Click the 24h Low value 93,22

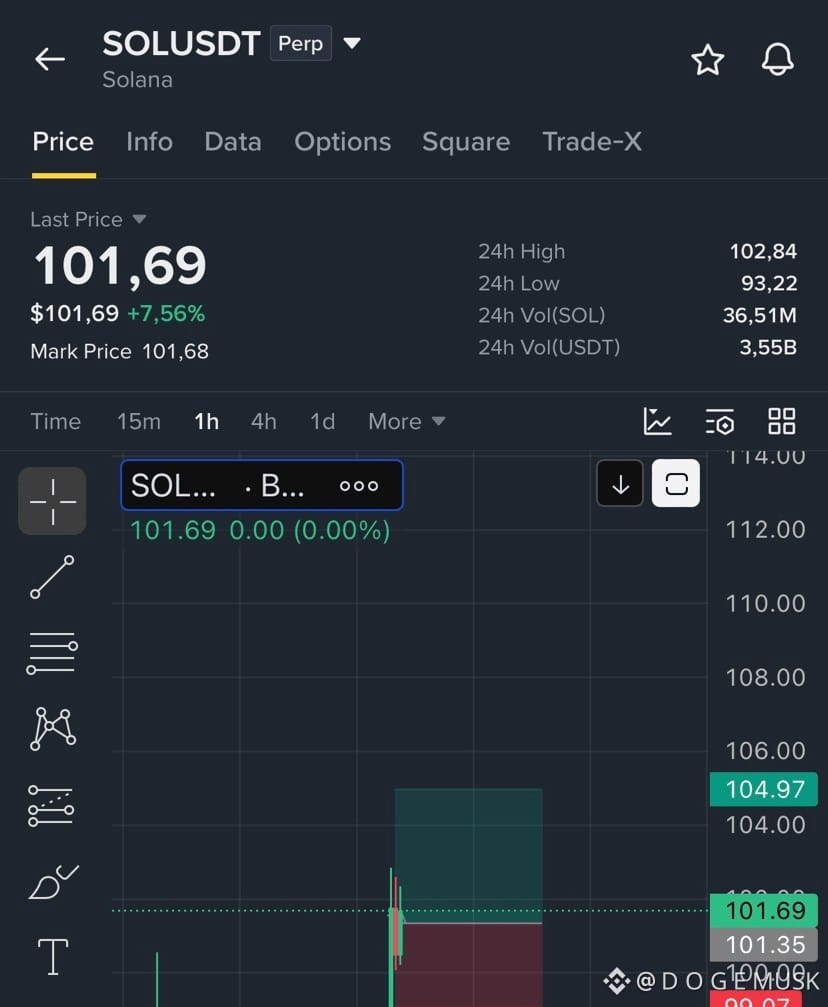point(769,283)
